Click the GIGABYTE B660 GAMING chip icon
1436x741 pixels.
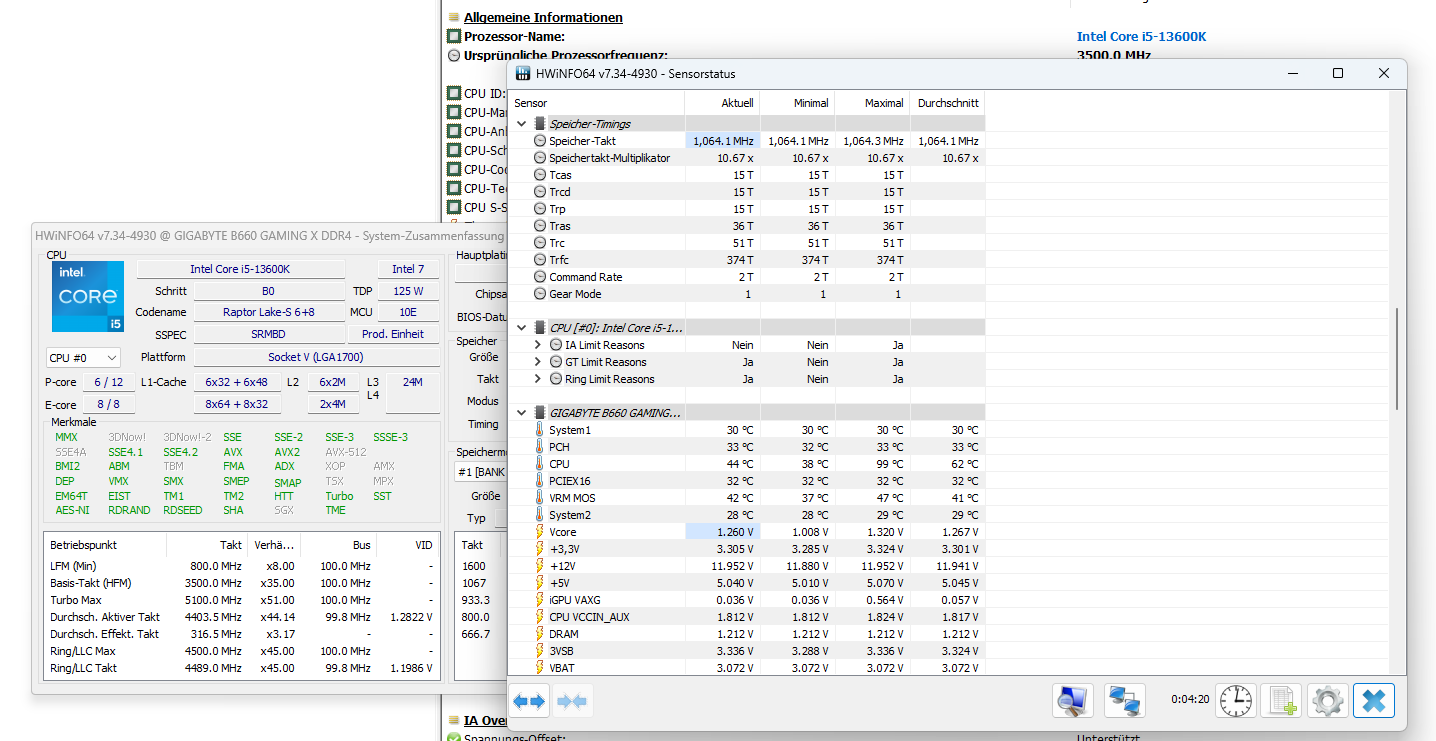pyautogui.click(x=540, y=412)
